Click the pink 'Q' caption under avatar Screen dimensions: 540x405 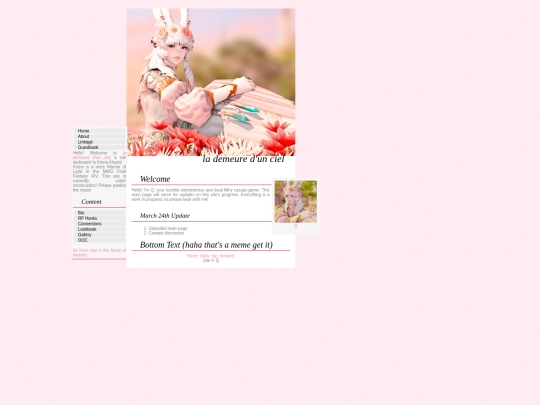click(295, 226)
